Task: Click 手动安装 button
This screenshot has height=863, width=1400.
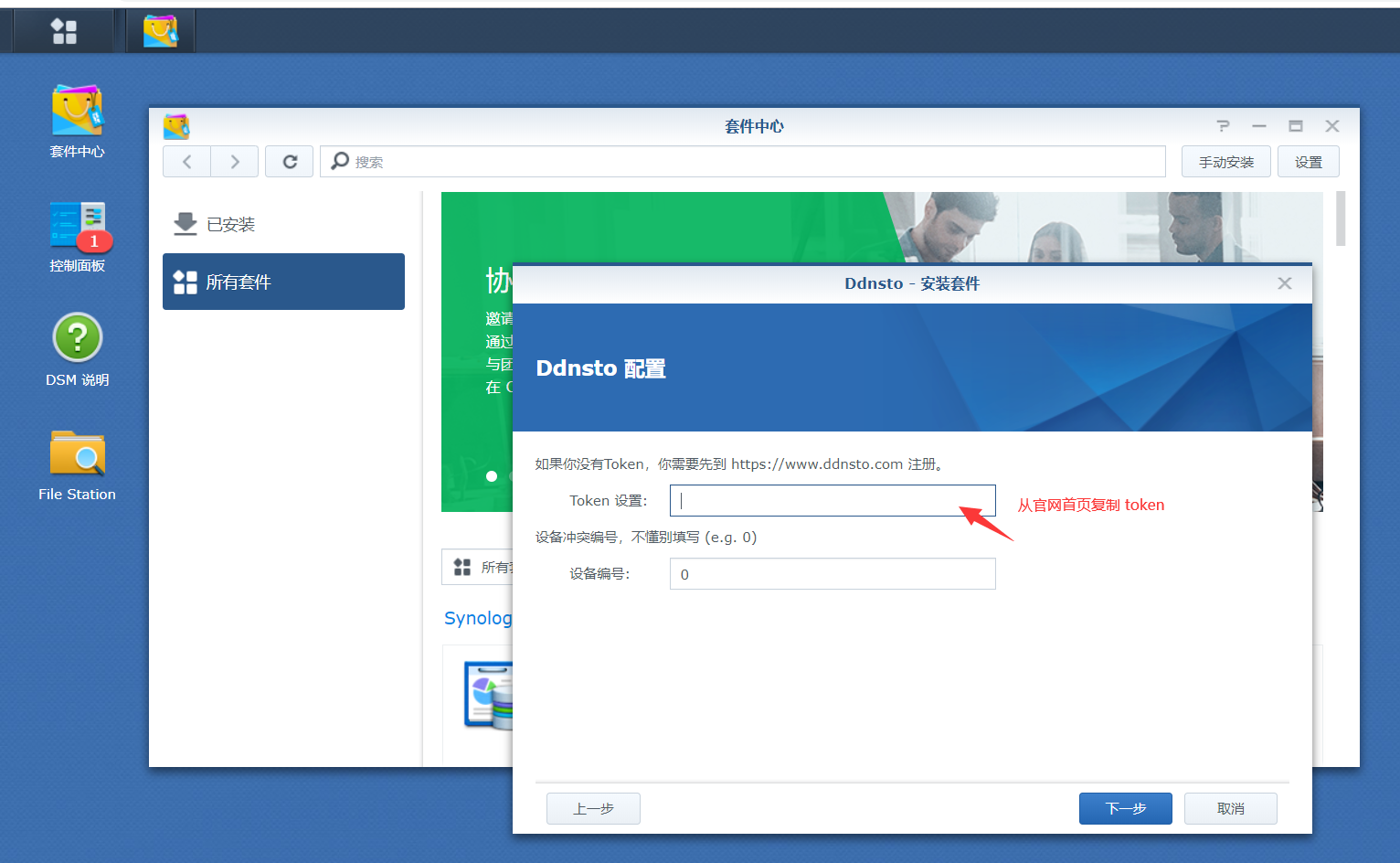Action: point(1226,162)
